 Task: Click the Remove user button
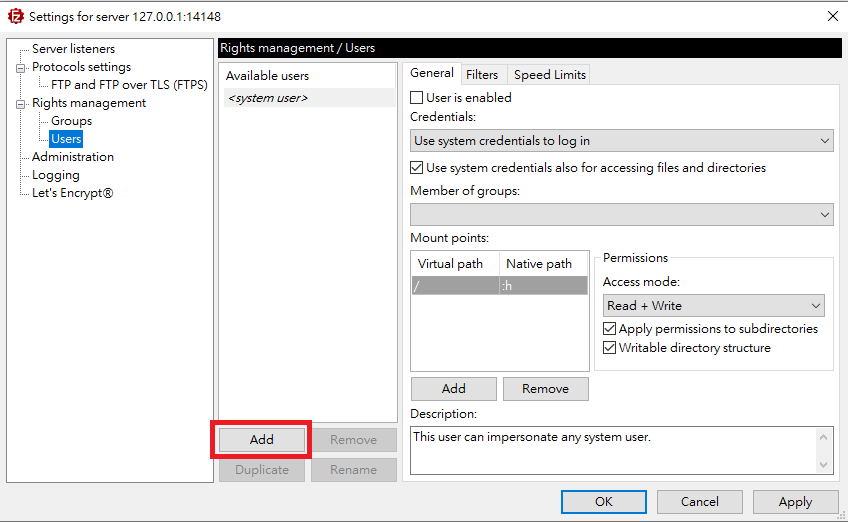(x=354, y=440)
